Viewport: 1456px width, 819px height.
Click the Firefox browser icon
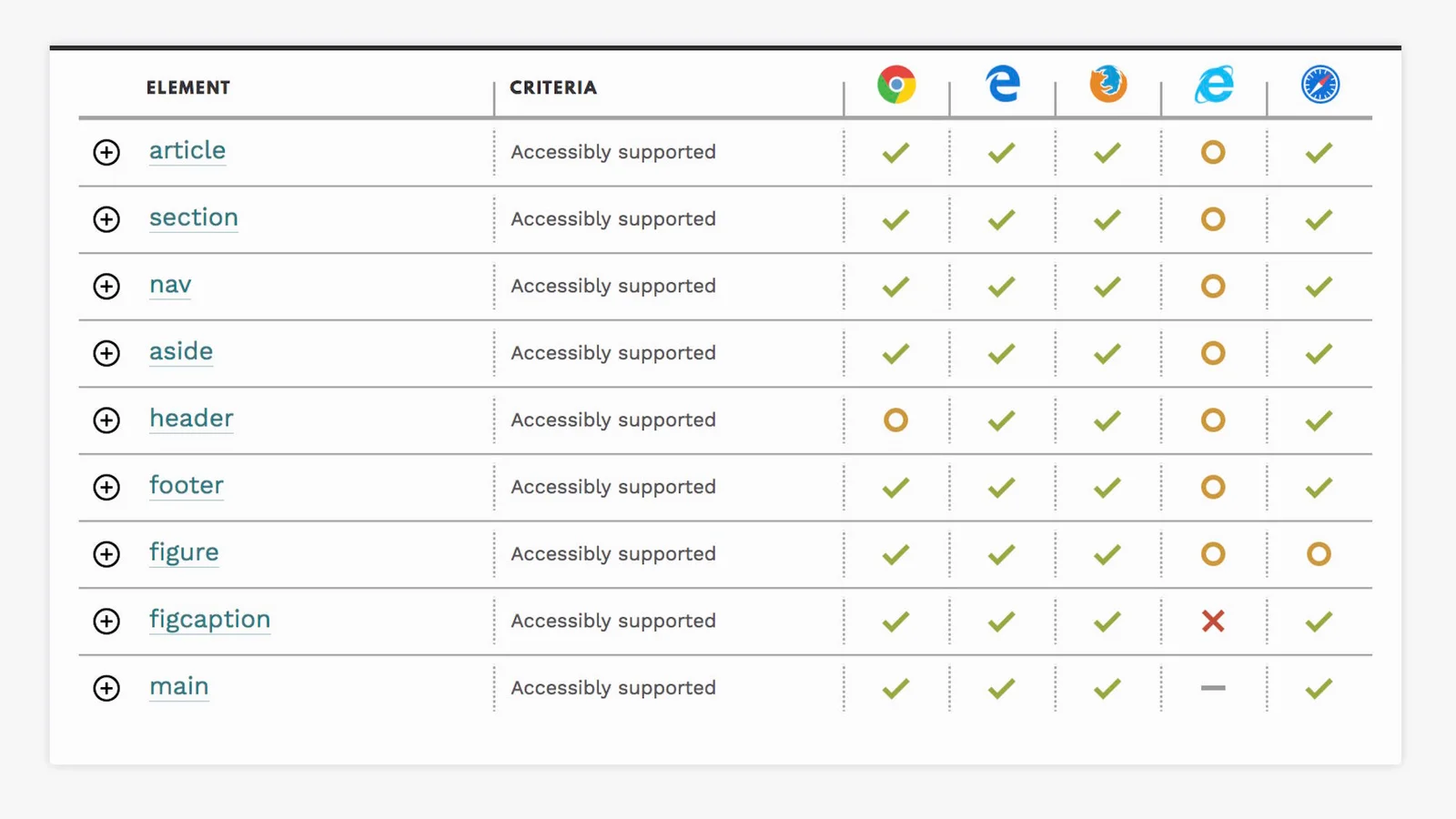click(x=1107, y=85)
